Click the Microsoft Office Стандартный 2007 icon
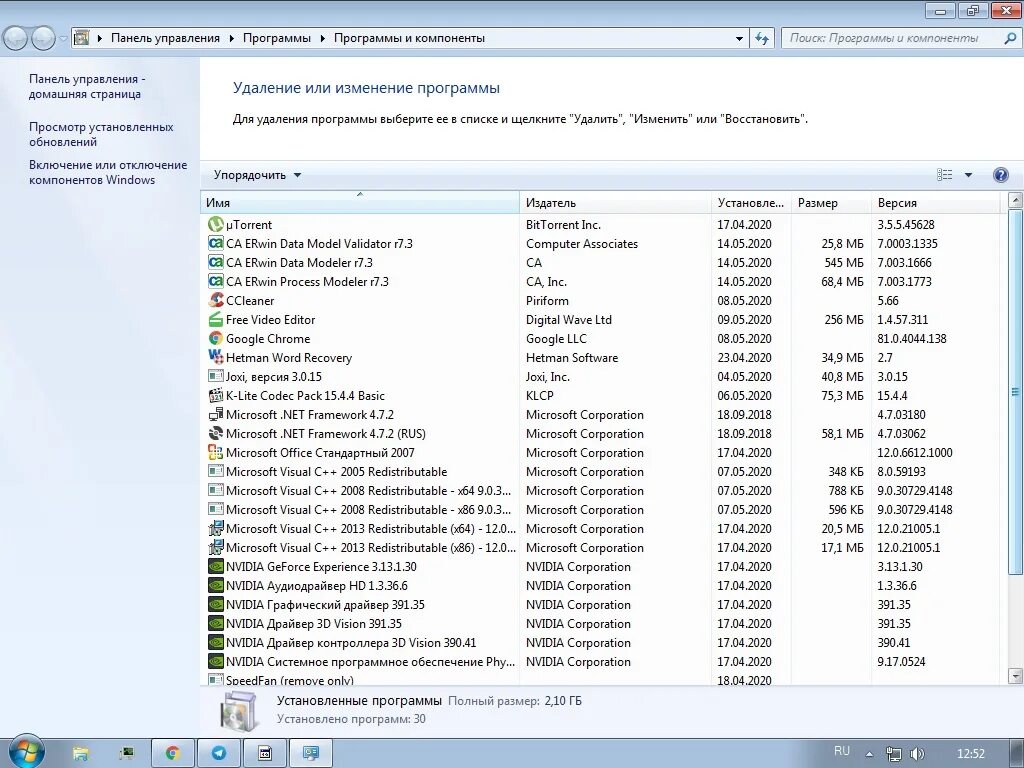 point(216,452)
